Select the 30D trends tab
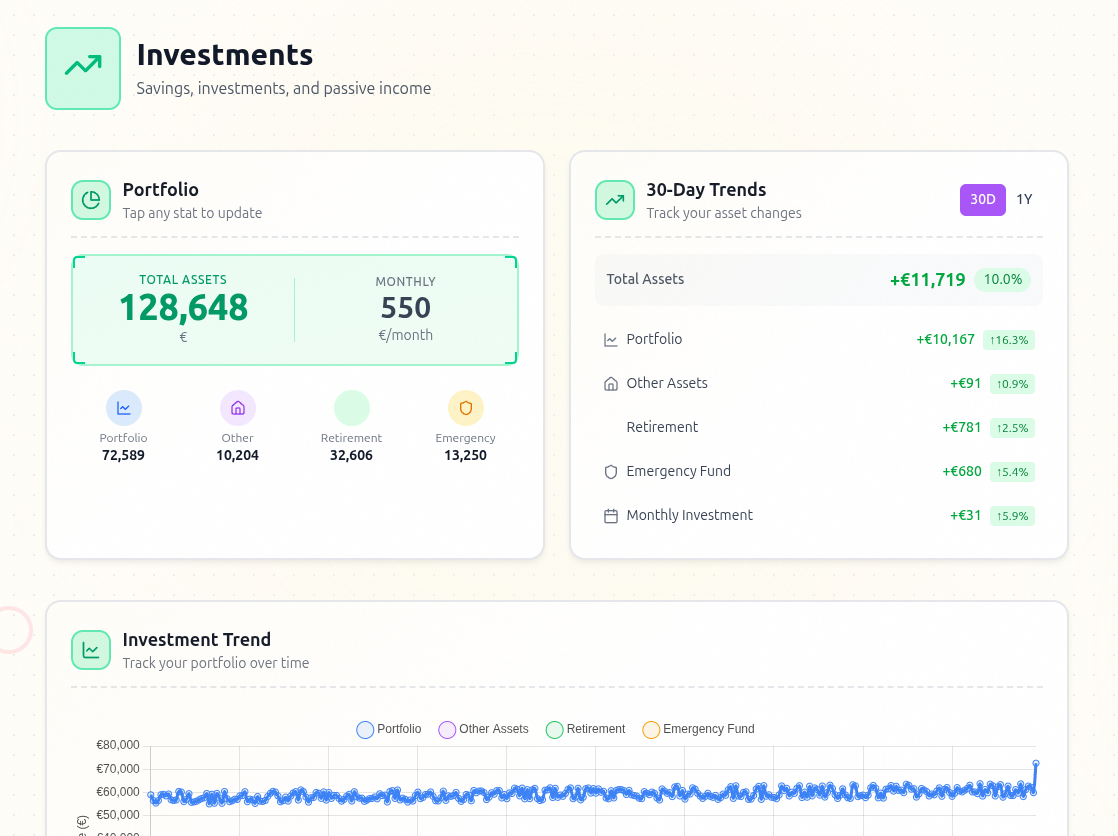 click(982, 200)
